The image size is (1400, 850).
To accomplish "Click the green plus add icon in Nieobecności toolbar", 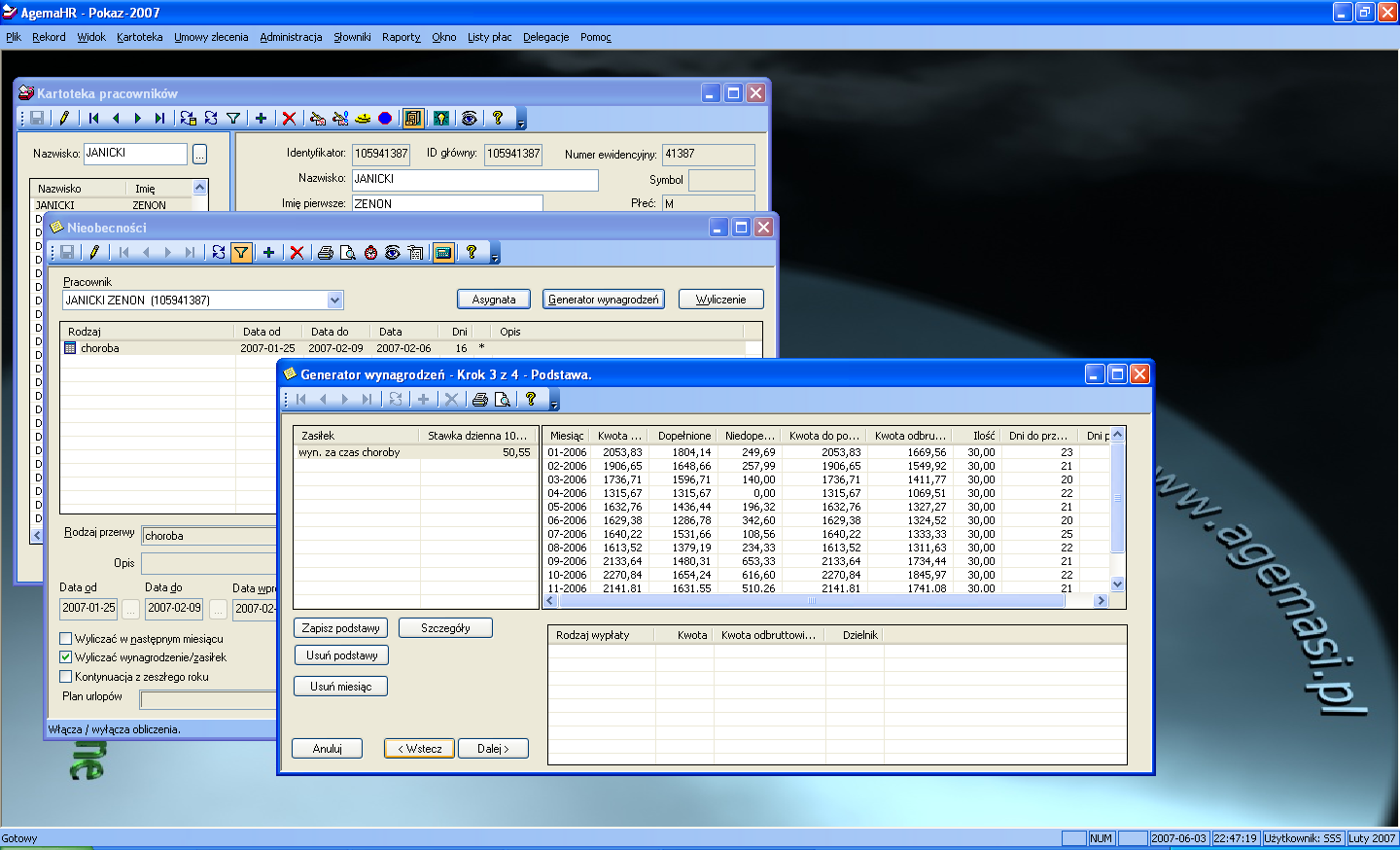I will click(x=269, y=252).
